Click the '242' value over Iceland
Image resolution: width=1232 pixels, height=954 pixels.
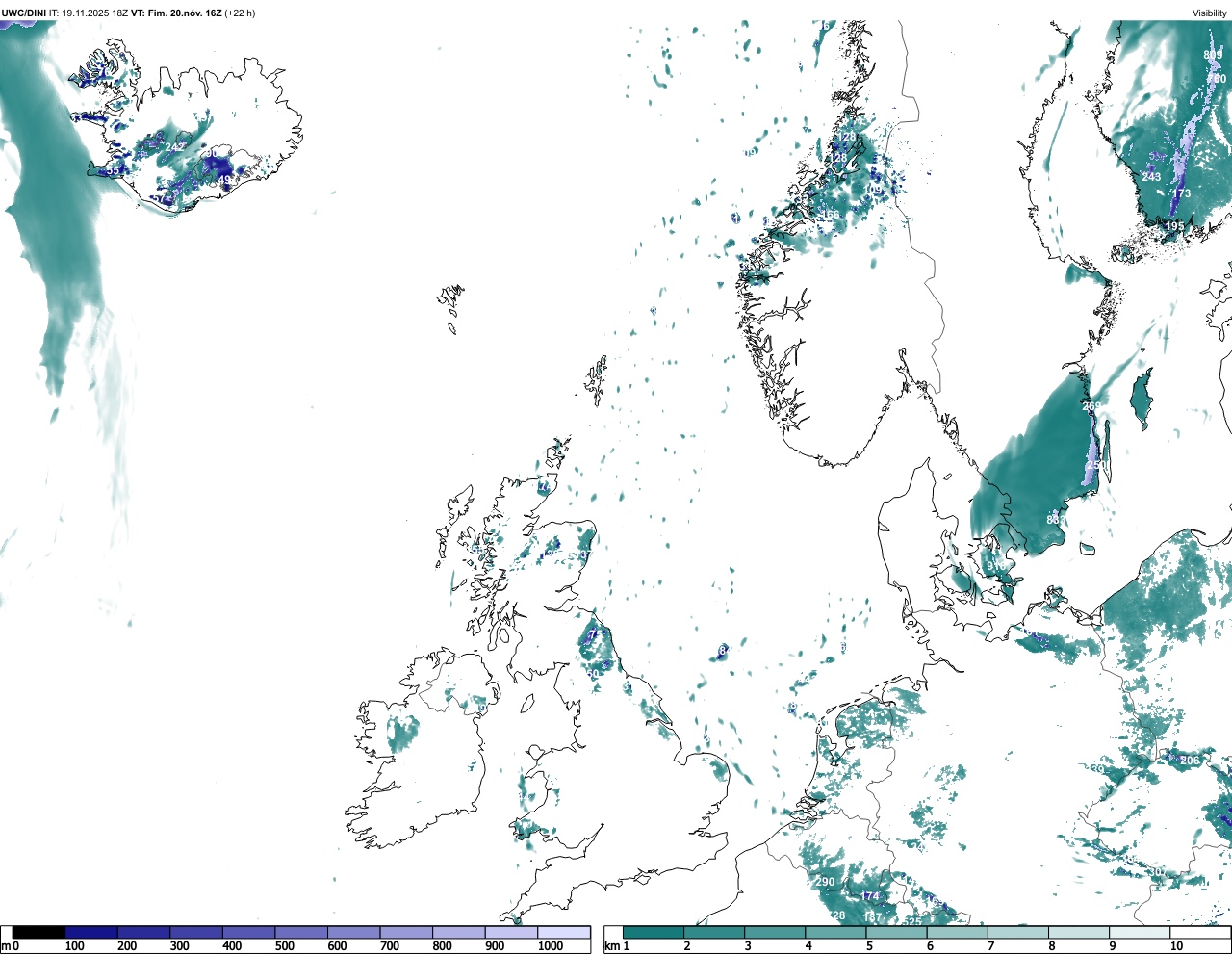[x=175, y=147]
